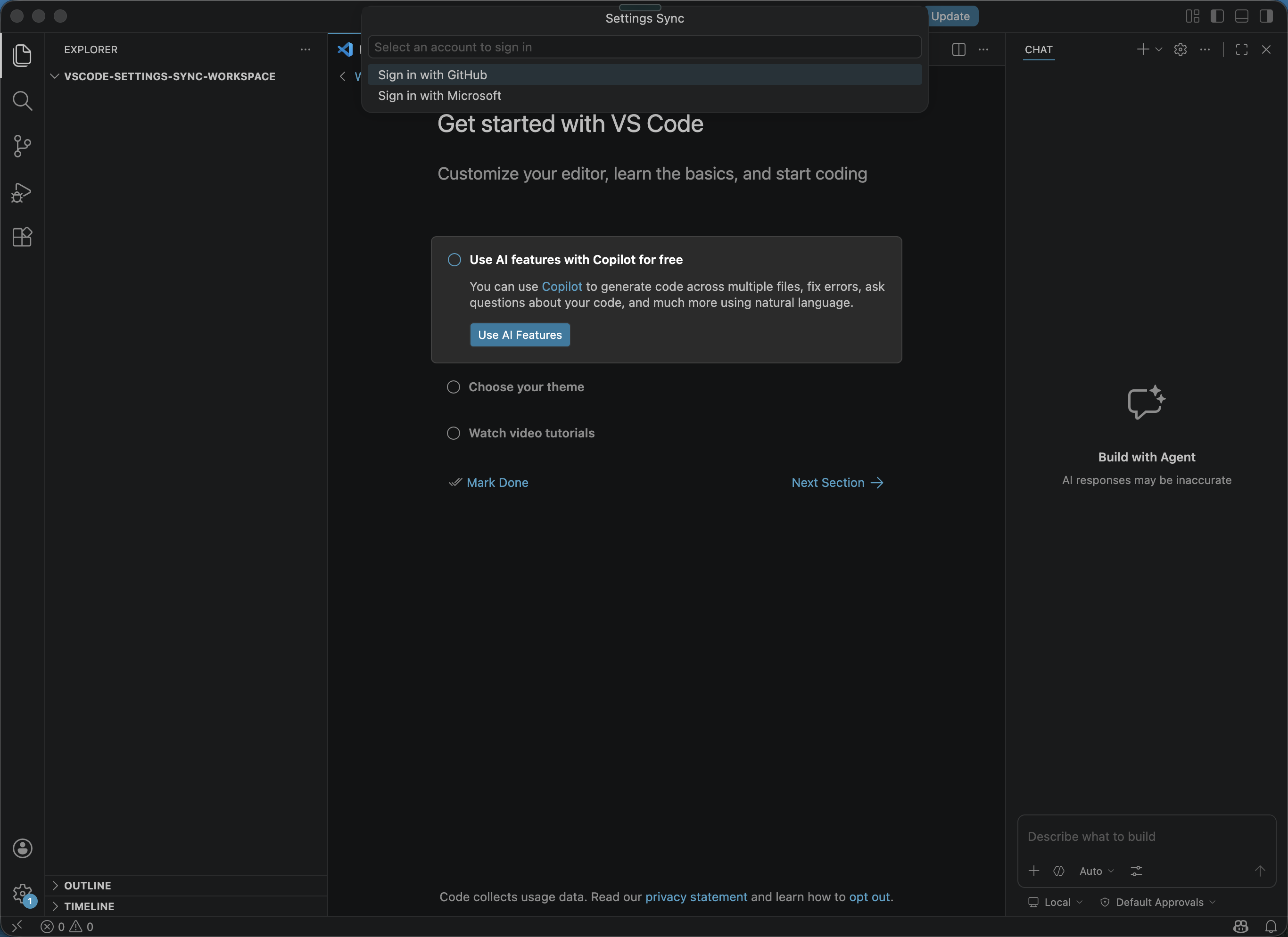Open chat panel more actions ellipsis
The width and height of the screenshot is (1288, 937).
tap(1205, 49)
